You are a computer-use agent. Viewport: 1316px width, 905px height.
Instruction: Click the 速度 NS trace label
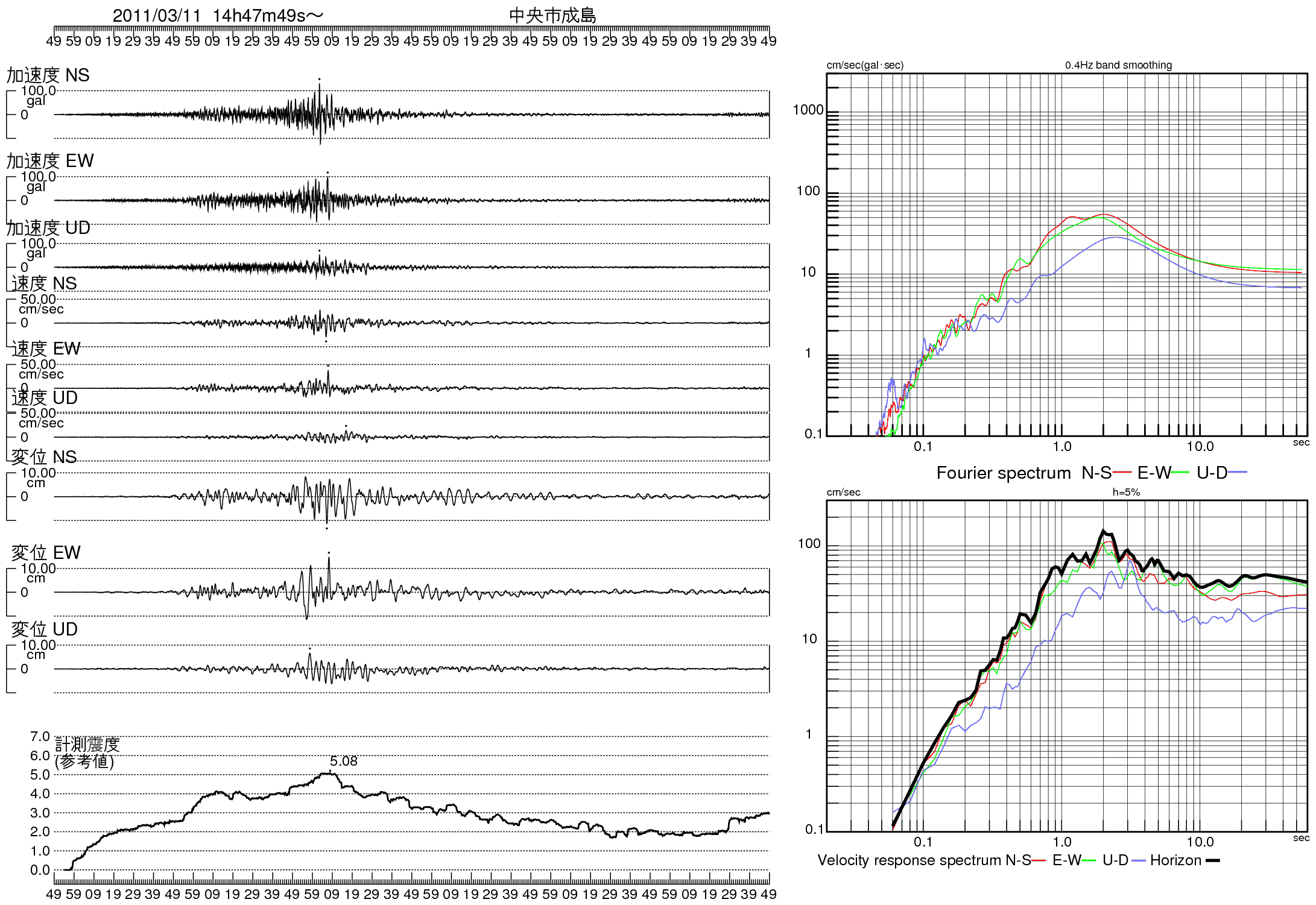44,283
